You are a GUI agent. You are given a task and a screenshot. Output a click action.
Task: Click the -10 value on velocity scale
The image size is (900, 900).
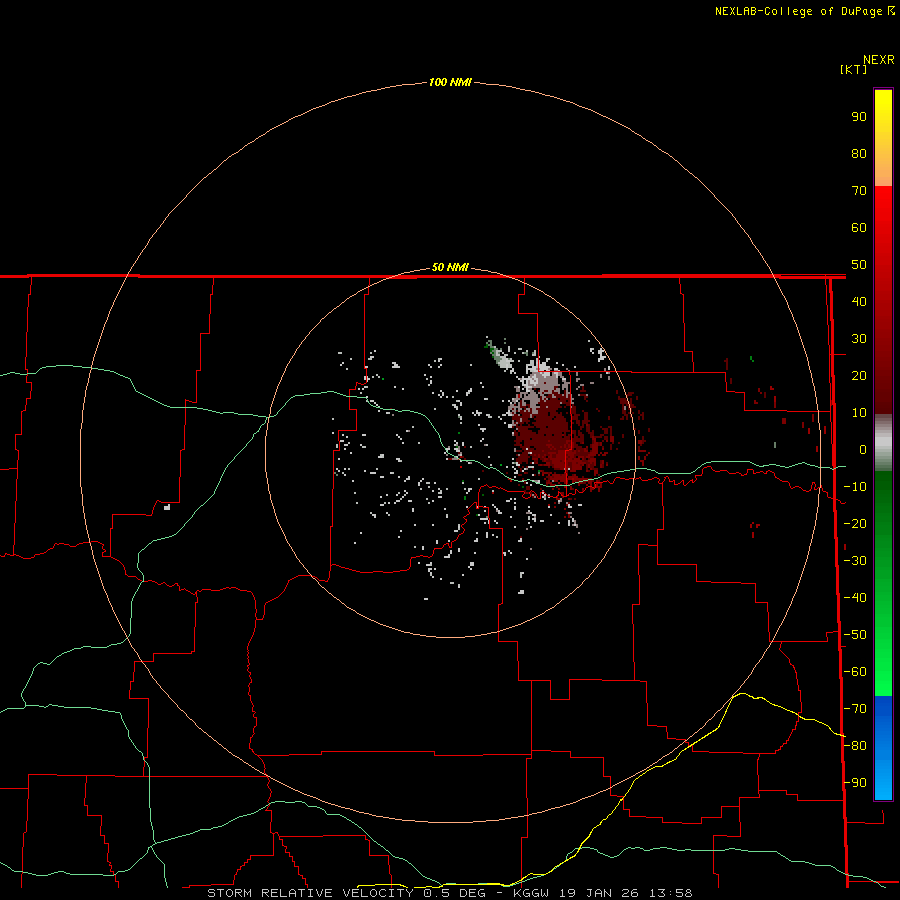855,487
